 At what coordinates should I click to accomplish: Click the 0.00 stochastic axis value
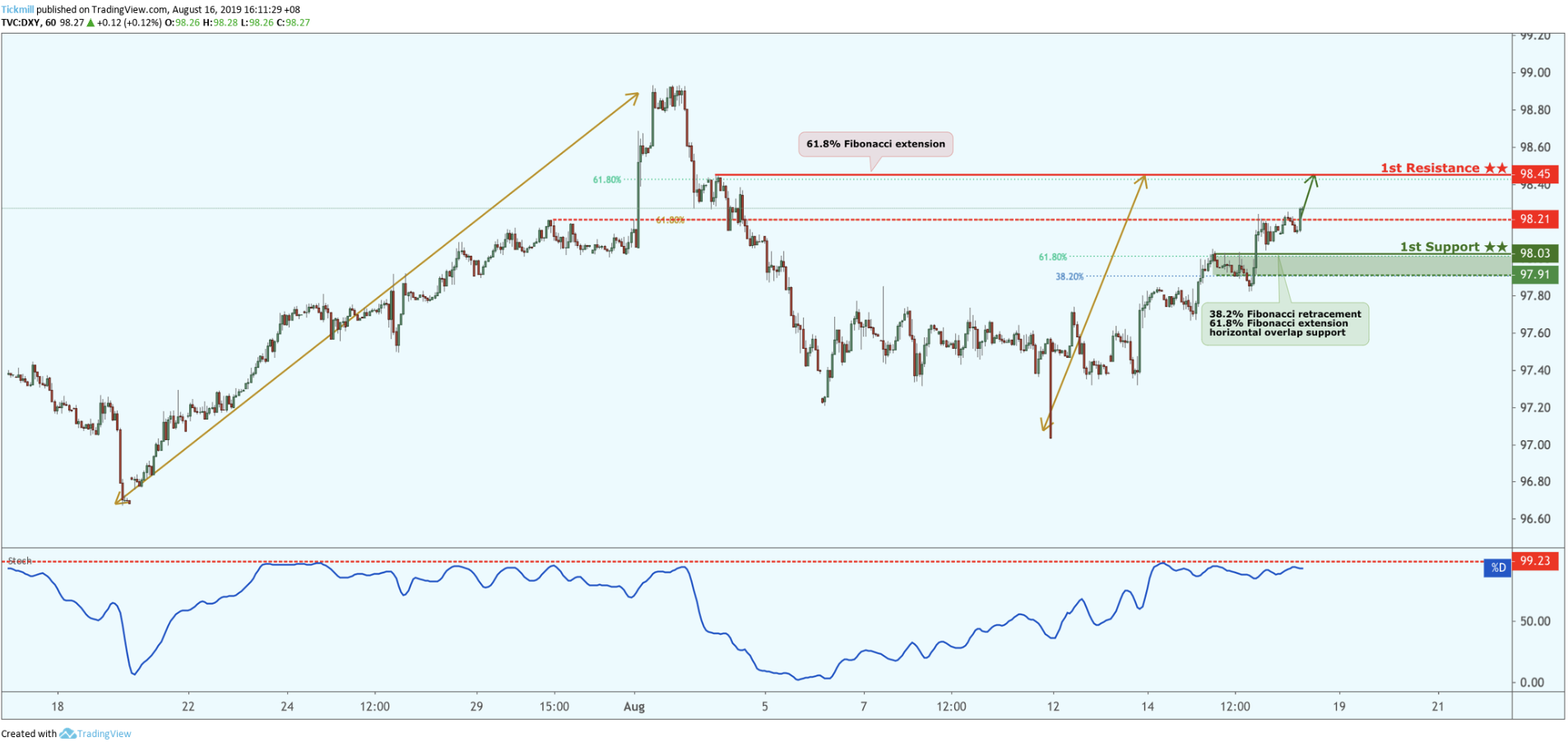[1532, 682]
